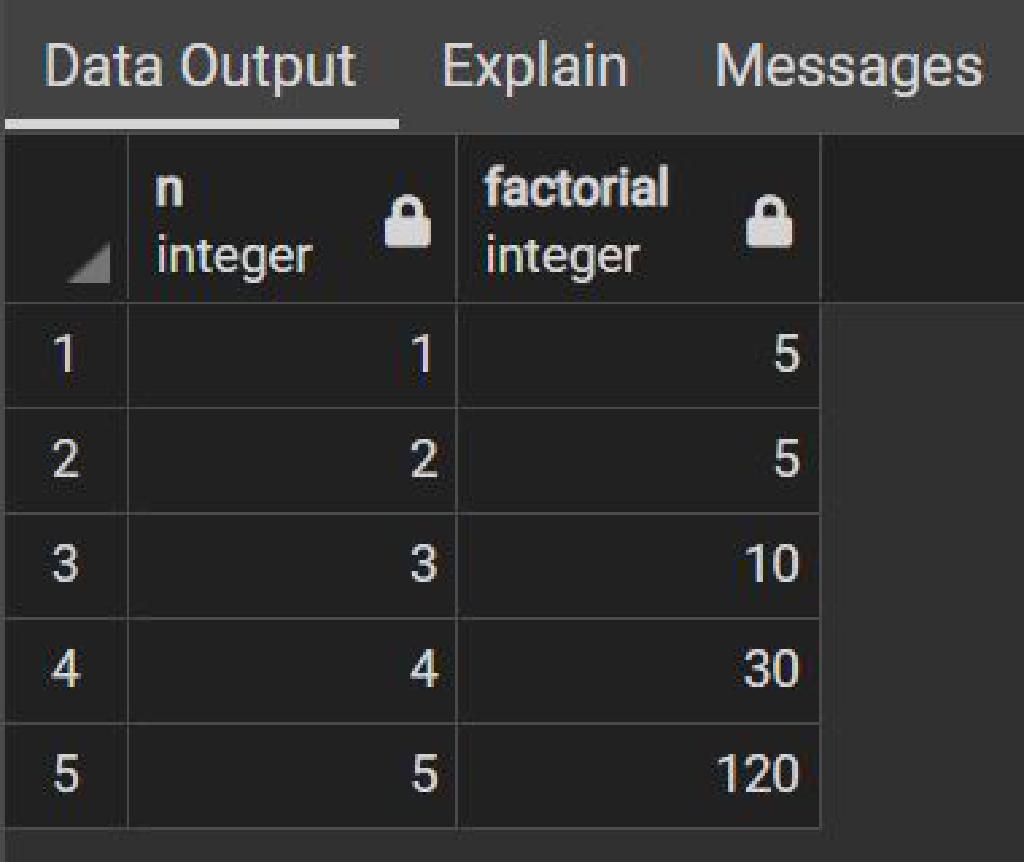Select the factorial integer column header
Viewport: 1024px width, 862px height.
pos(638,219)
